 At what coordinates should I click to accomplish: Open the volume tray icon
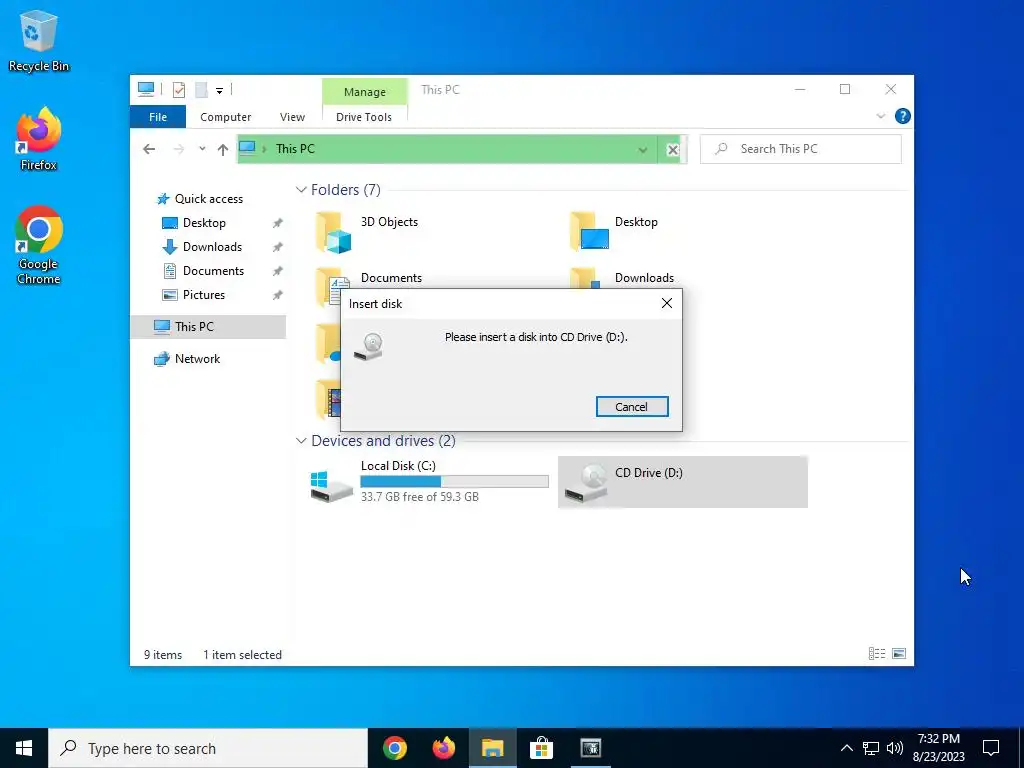point(895,748)
